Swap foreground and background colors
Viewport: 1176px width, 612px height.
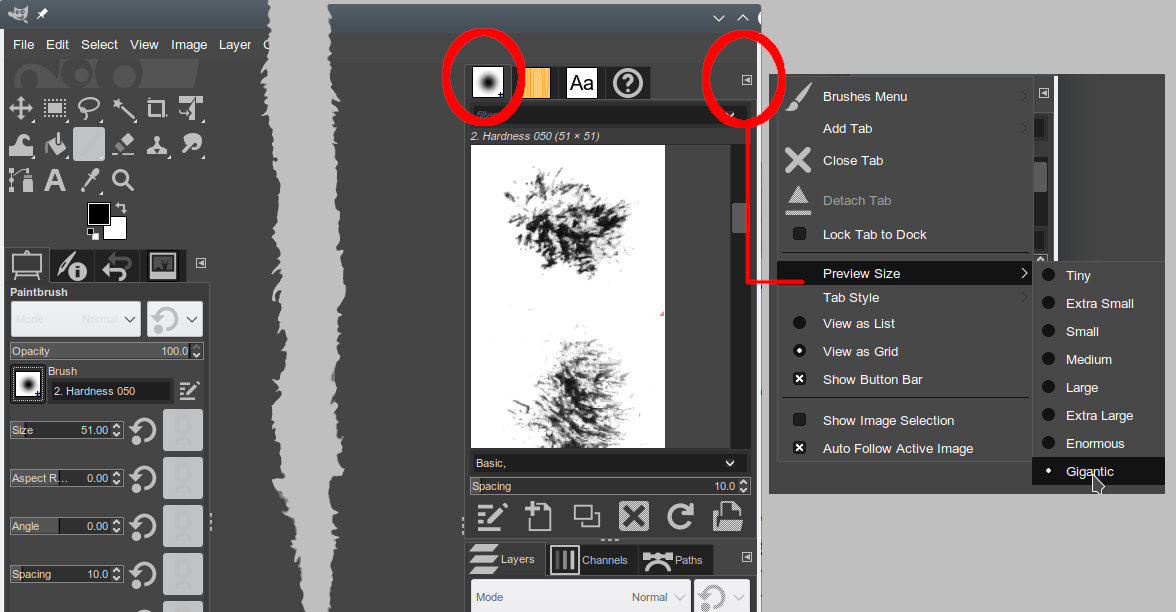[x=120, y=208]
